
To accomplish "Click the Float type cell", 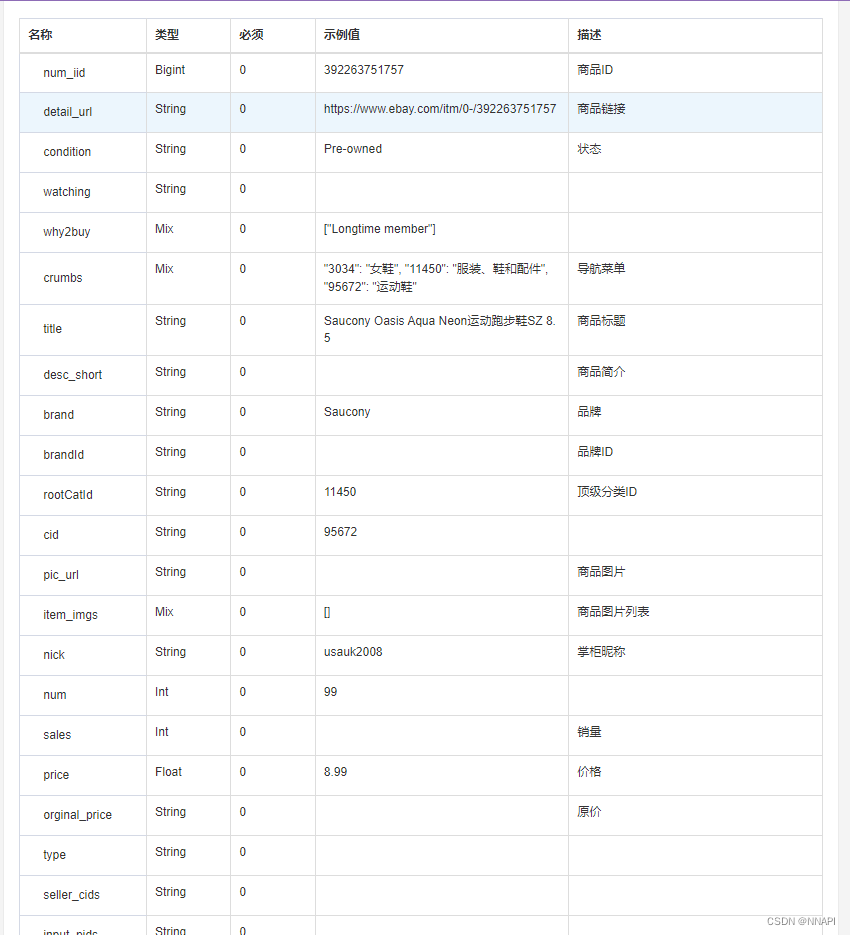I will (x=168, y=771).
